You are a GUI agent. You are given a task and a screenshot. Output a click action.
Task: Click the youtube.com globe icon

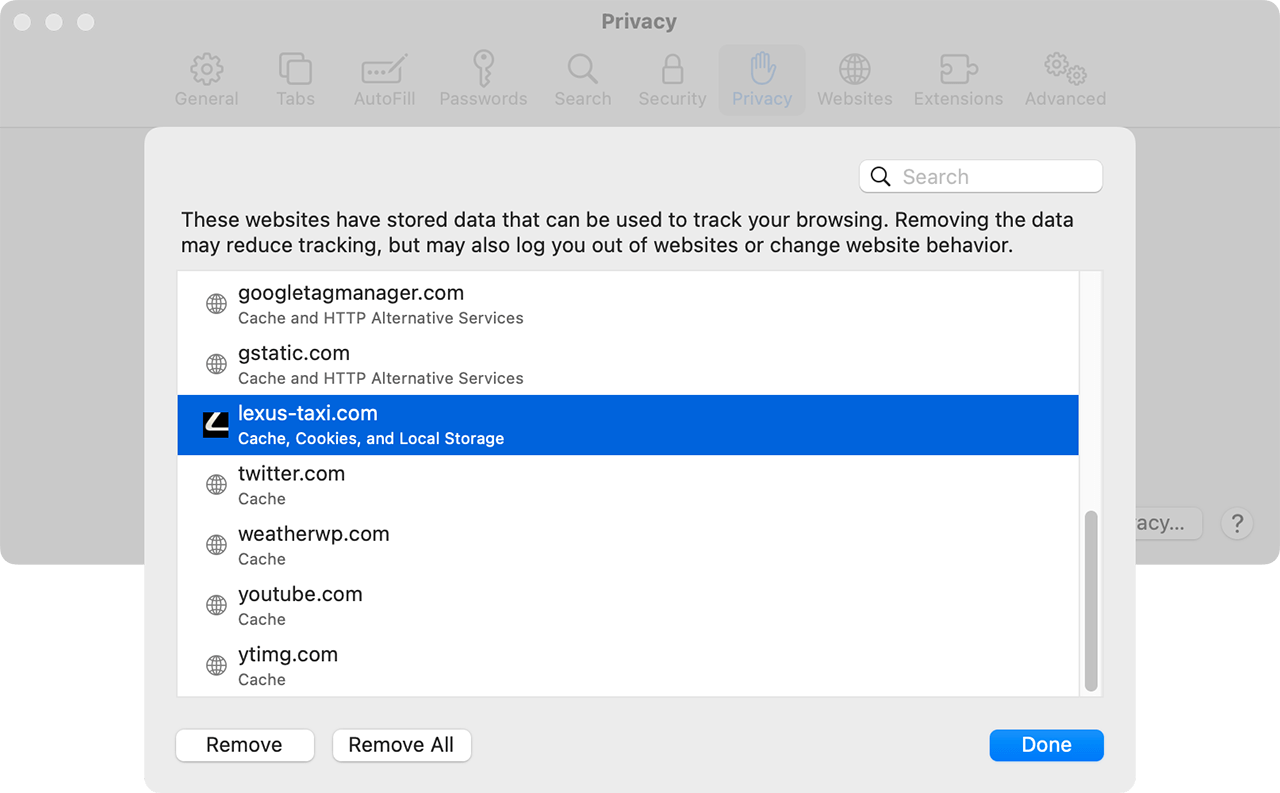coord(216,605)
